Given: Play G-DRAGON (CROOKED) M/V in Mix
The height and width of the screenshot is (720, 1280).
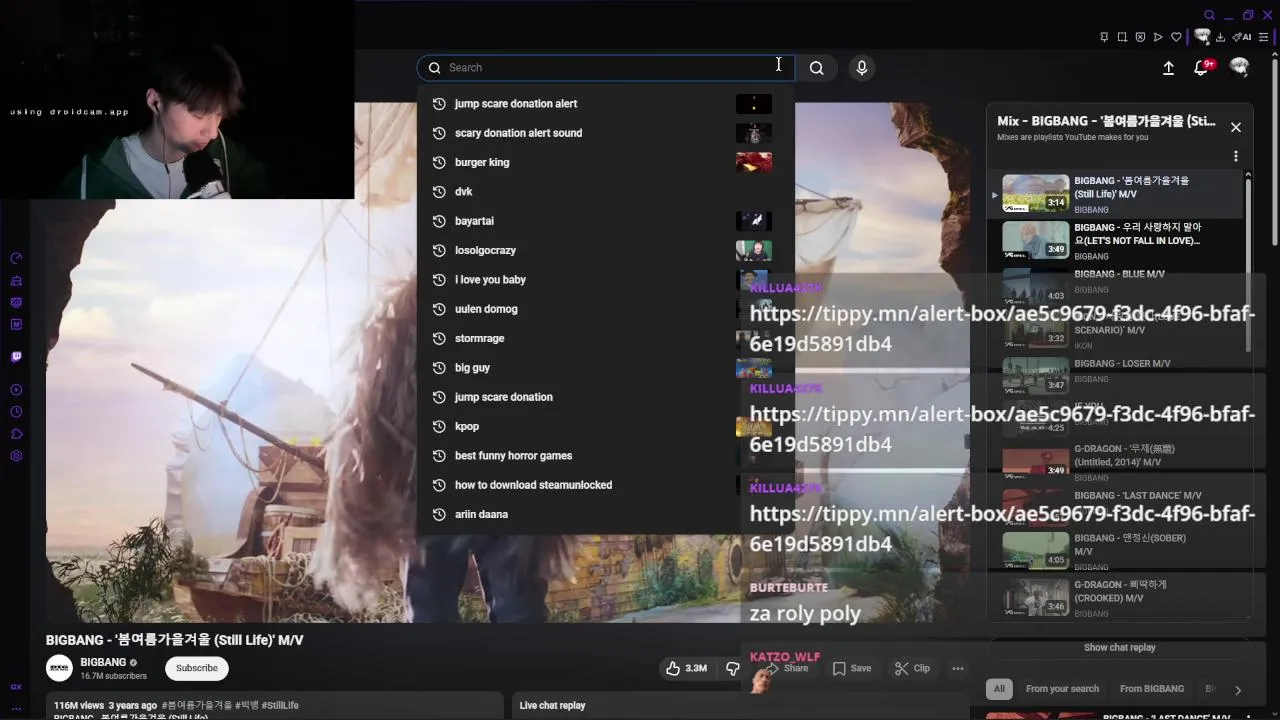Looking at the screenshot, I should pos(1114,597).
